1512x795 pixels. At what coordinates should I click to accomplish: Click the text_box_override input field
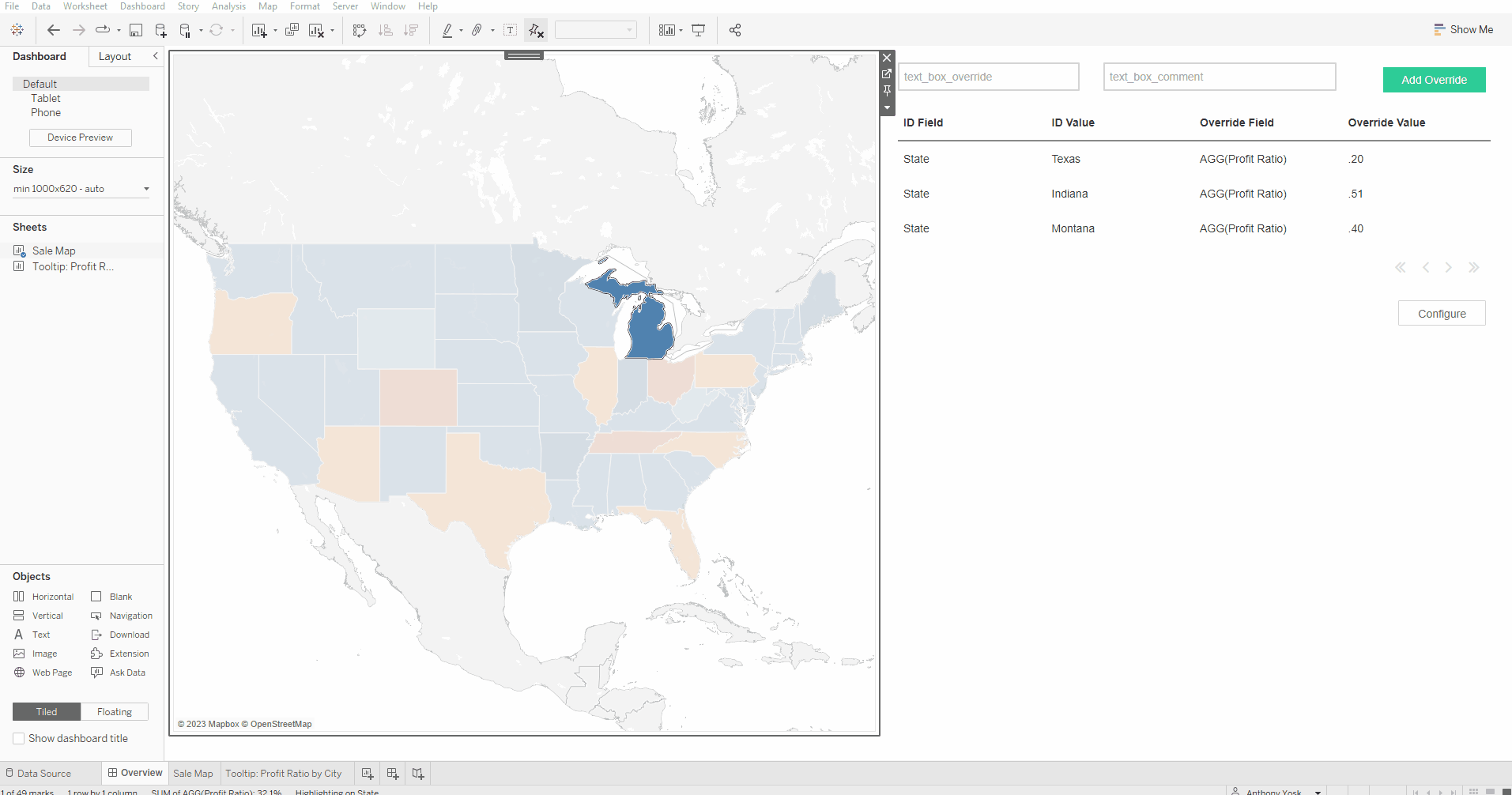click(988, 77)
